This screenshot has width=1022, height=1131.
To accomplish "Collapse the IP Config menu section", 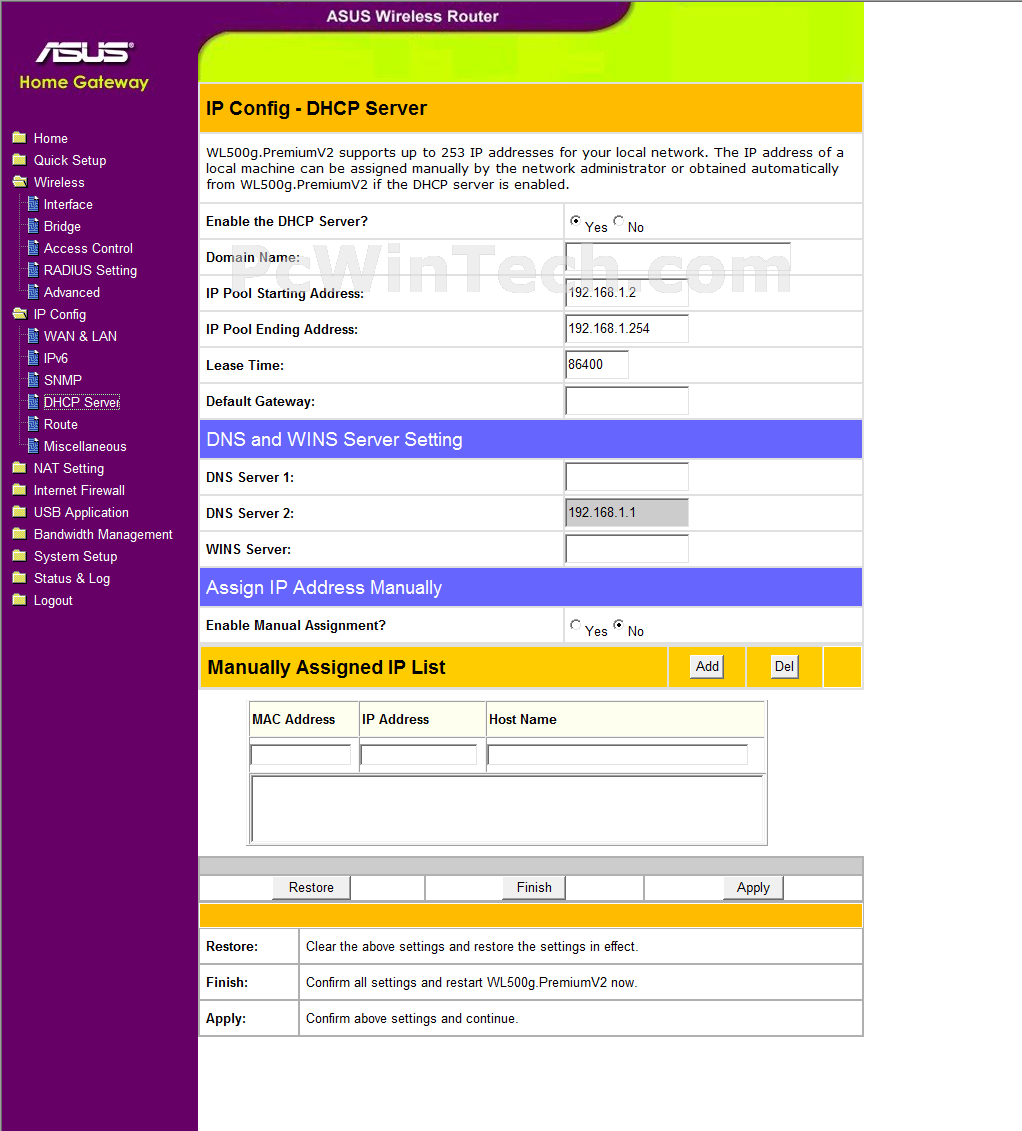I will coord(60,314).
